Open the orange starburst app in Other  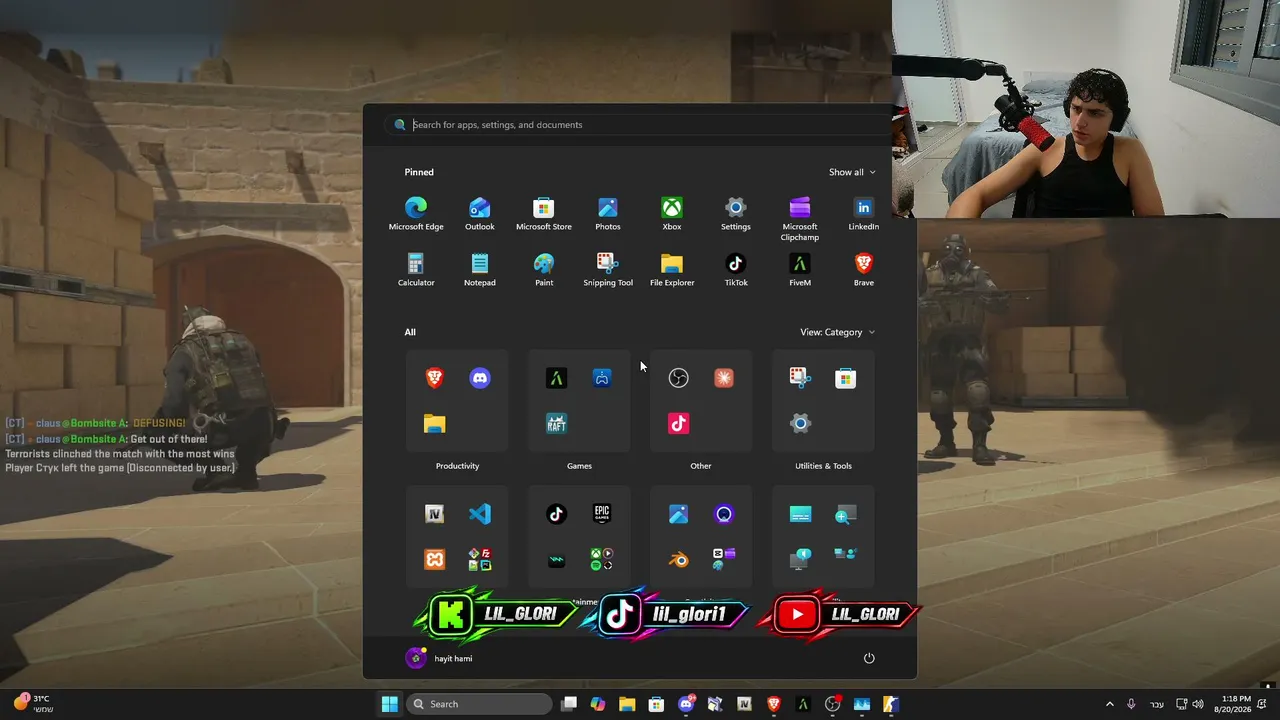[724, 378]
